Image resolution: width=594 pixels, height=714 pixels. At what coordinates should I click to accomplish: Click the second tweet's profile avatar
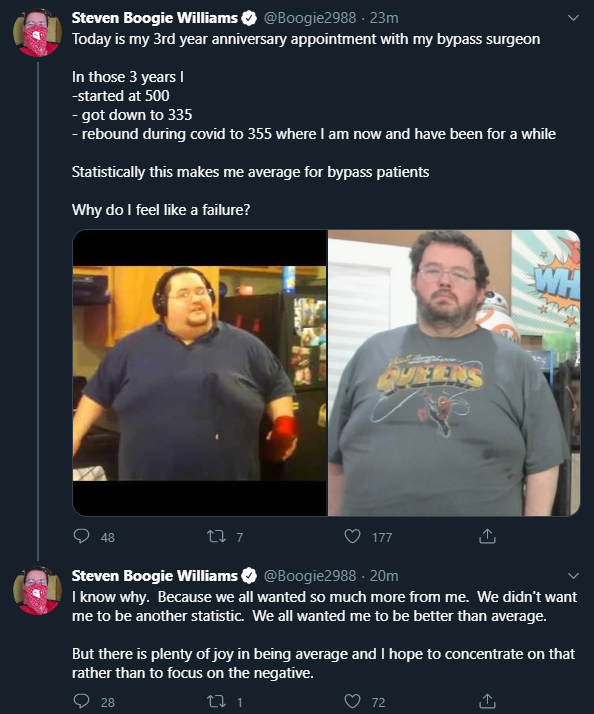tap(37, 591)
